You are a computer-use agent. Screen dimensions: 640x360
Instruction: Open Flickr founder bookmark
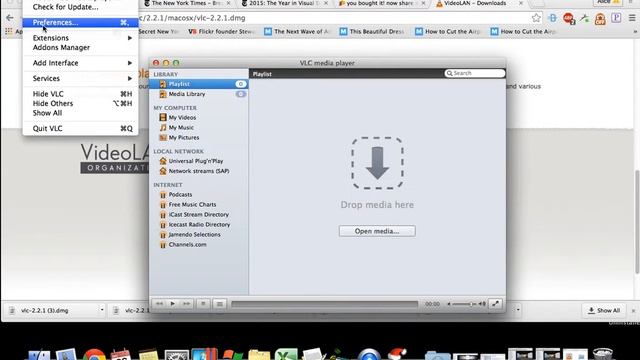pos(222,31)
